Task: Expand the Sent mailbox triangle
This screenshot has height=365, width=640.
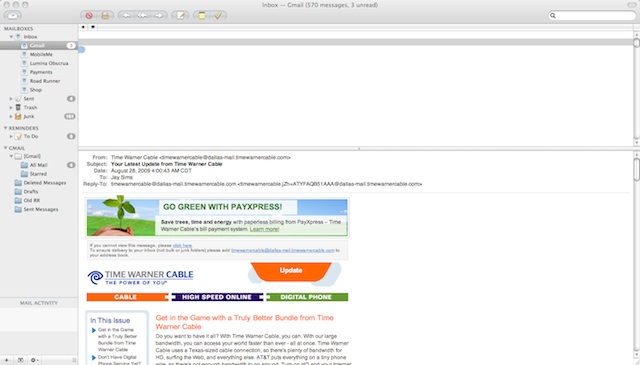Action: (11, 99)
